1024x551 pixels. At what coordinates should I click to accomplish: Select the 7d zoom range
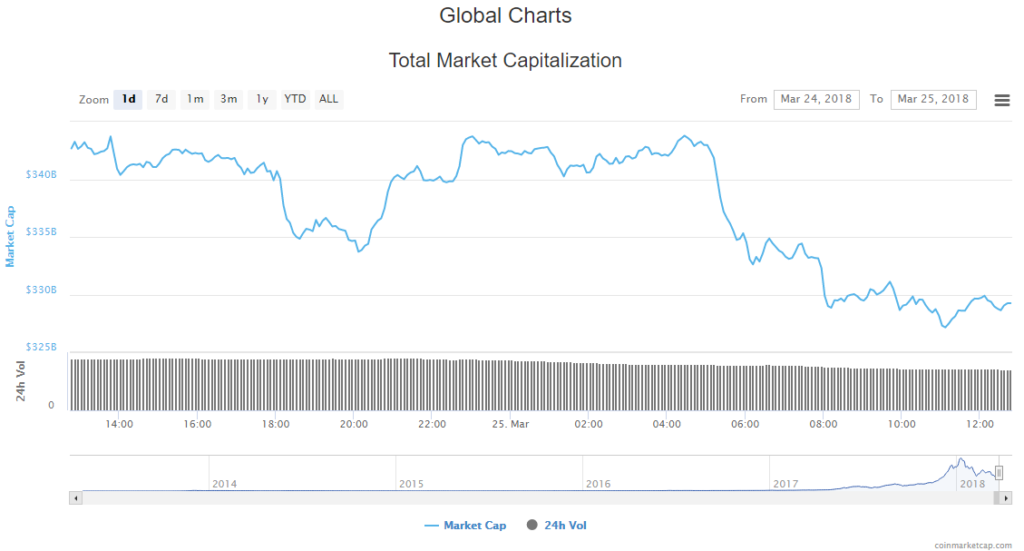coord(160,99)
